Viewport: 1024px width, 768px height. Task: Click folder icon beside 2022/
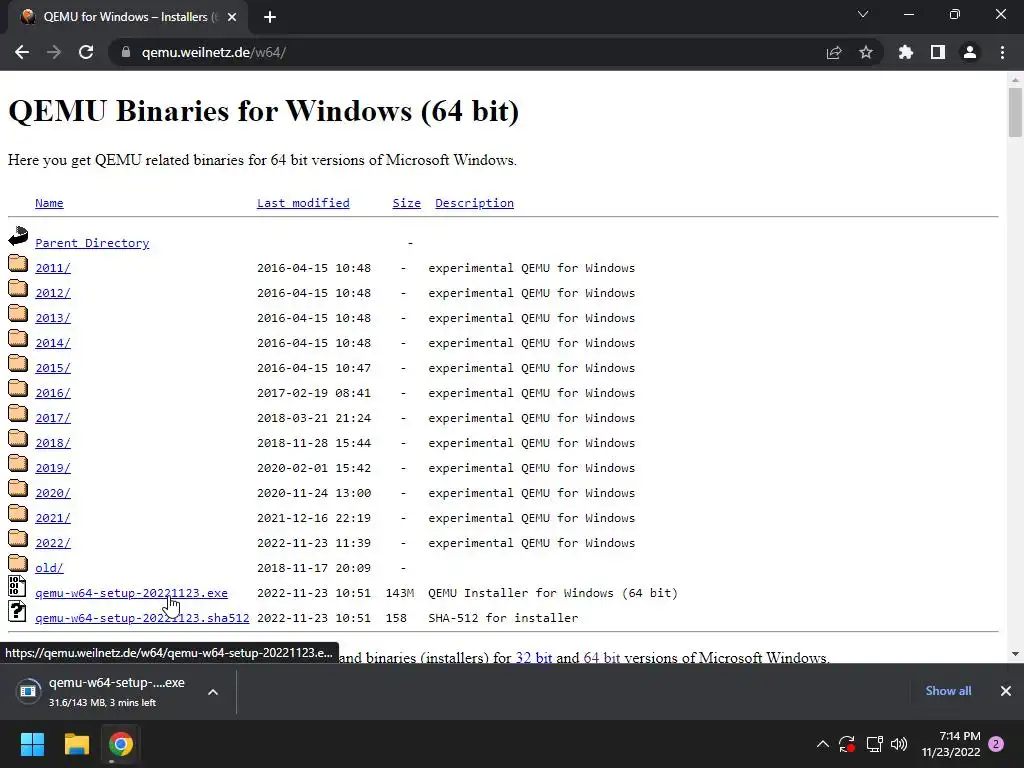18,538
